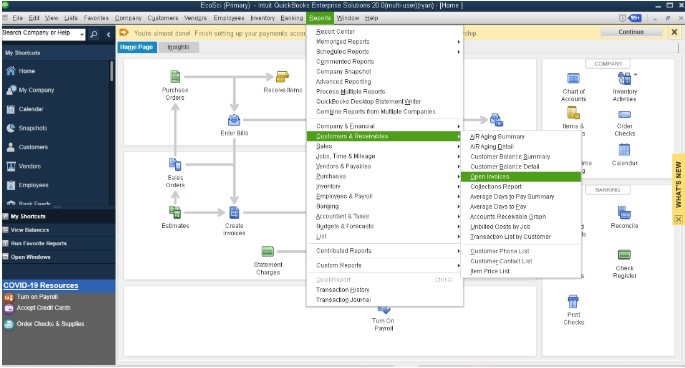
Task: Open the Customers menu in menu bar
Action: click(163, 18)
